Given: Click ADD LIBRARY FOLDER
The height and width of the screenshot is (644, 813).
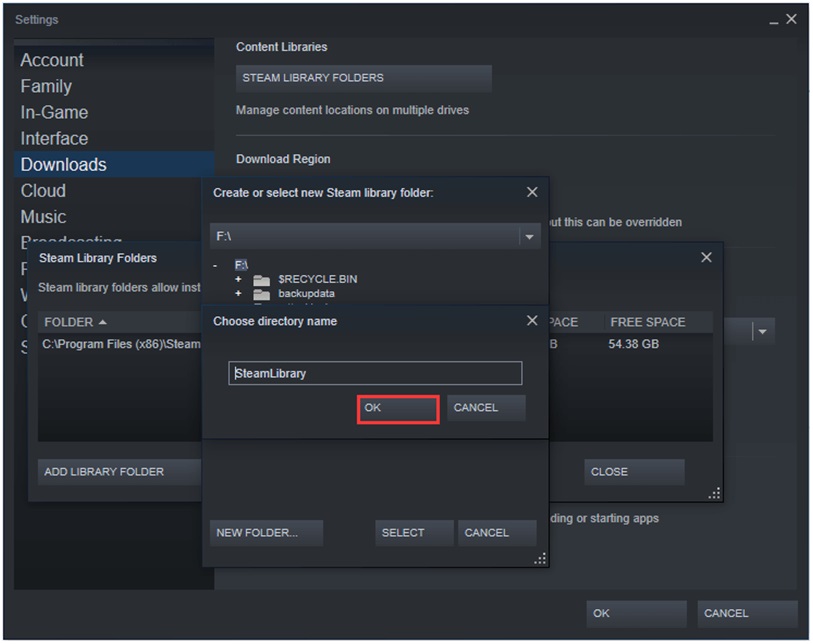Looking at the screenshot, I should pyautogui.click(x=118, y=471).
